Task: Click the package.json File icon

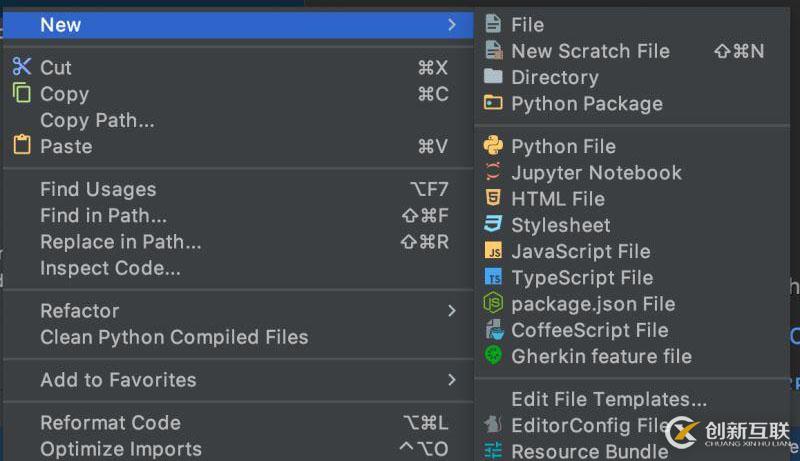Action: click(x=493, y=303)
